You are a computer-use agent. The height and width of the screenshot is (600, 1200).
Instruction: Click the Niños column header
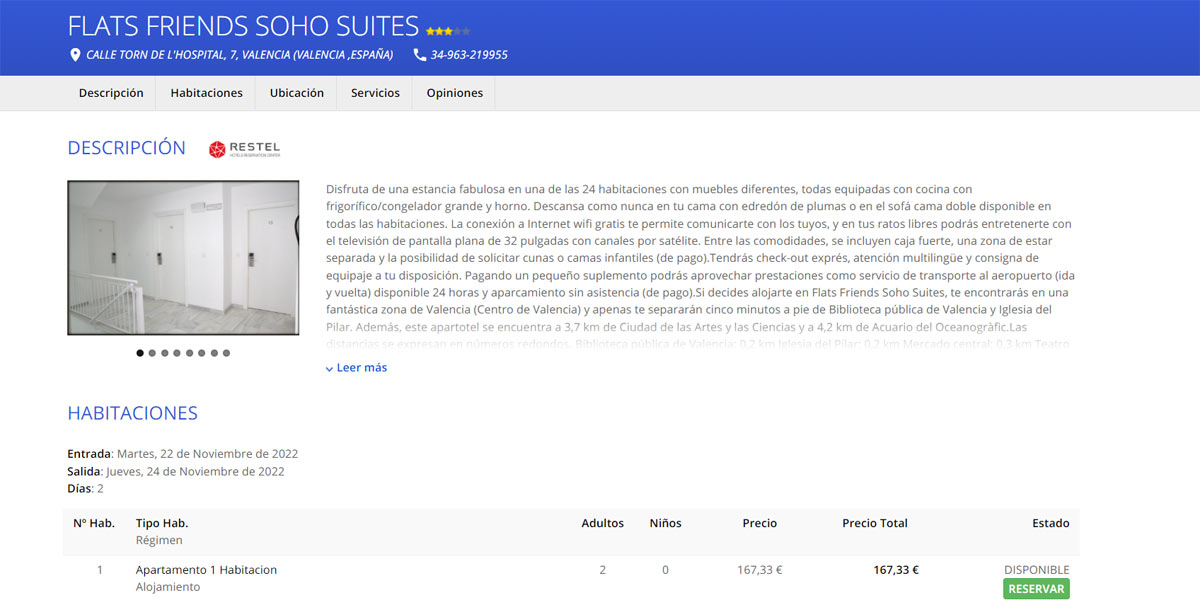(665, 523)
